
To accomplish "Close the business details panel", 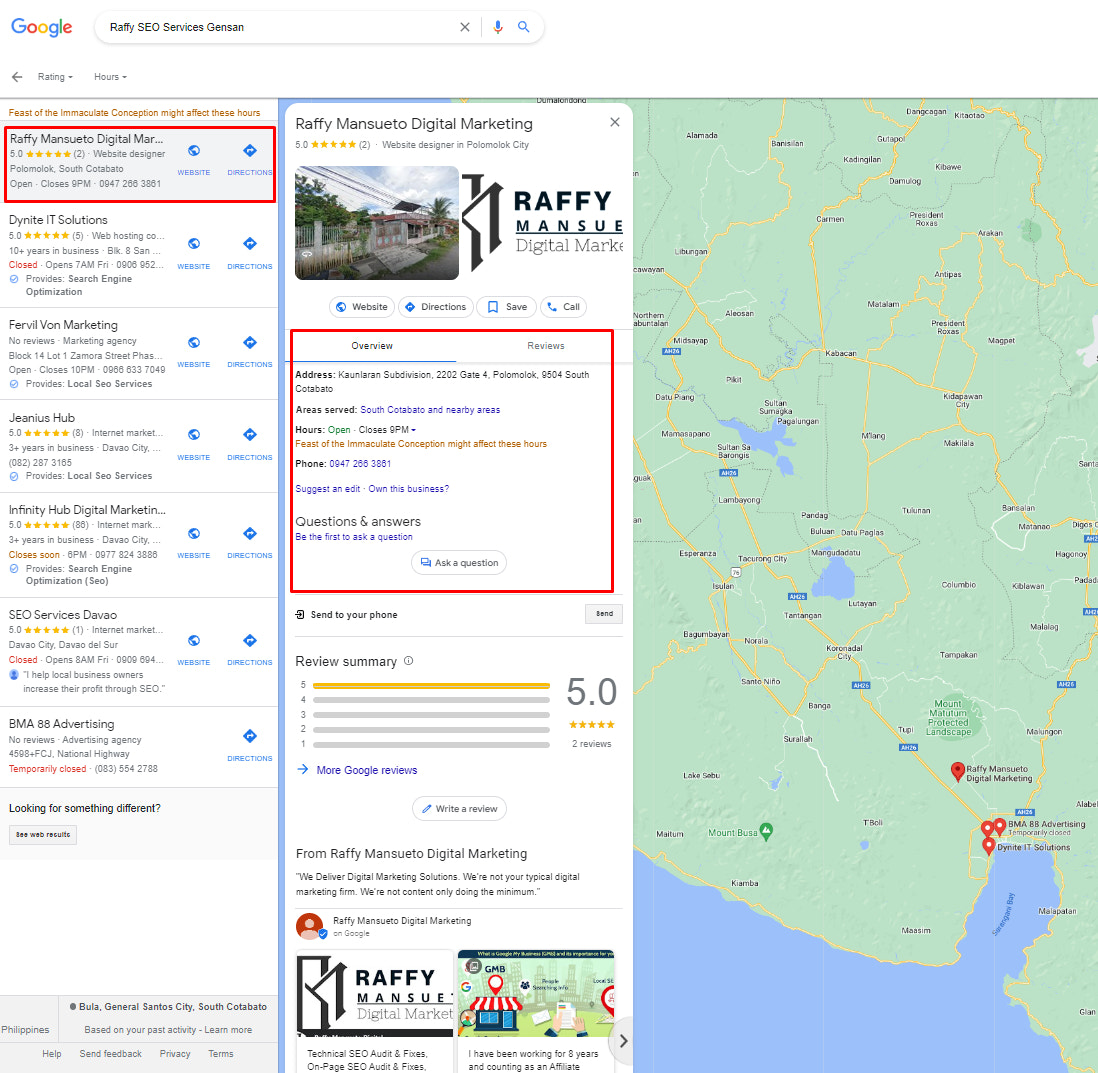I will (615, 123).
